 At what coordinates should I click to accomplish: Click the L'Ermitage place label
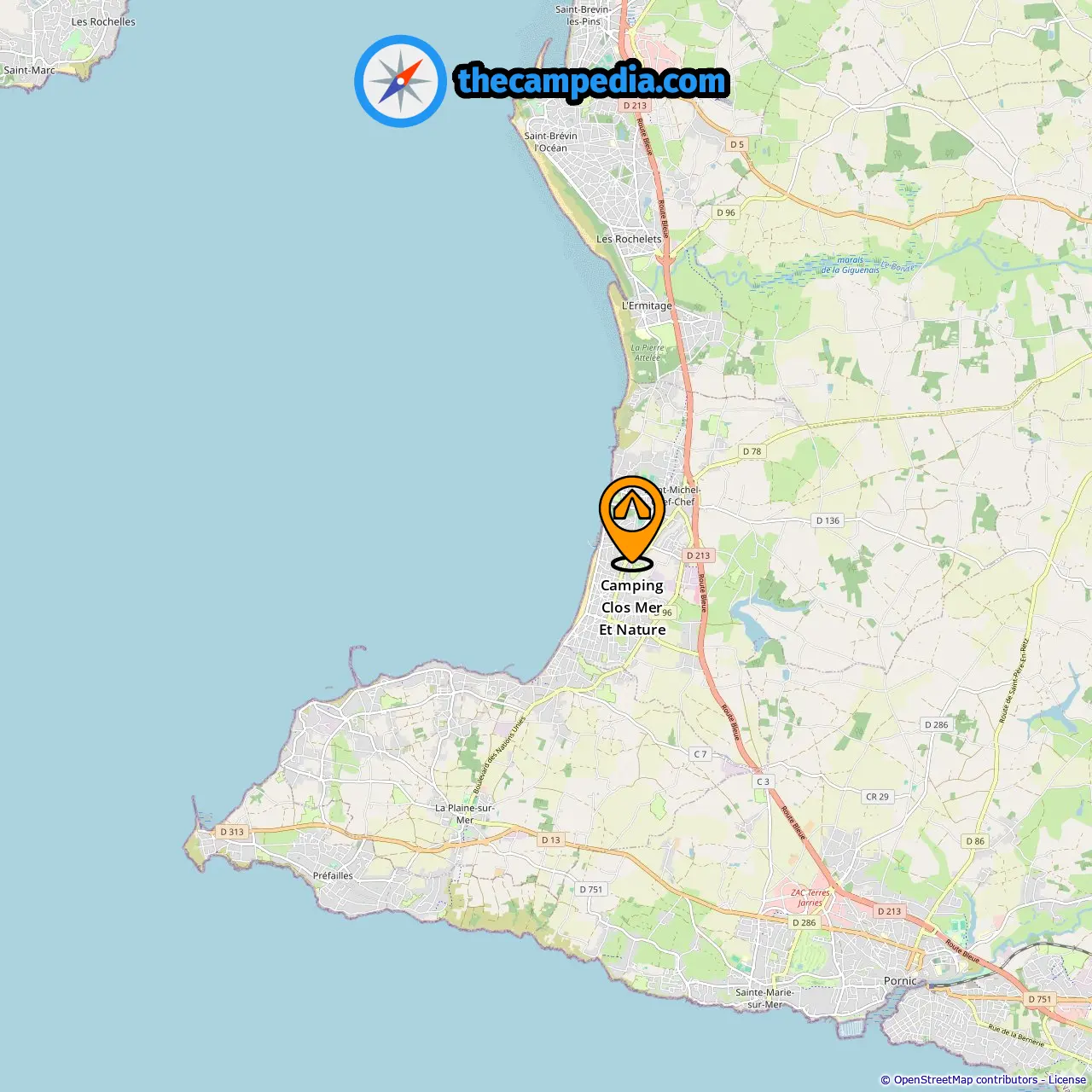(647, 305)
